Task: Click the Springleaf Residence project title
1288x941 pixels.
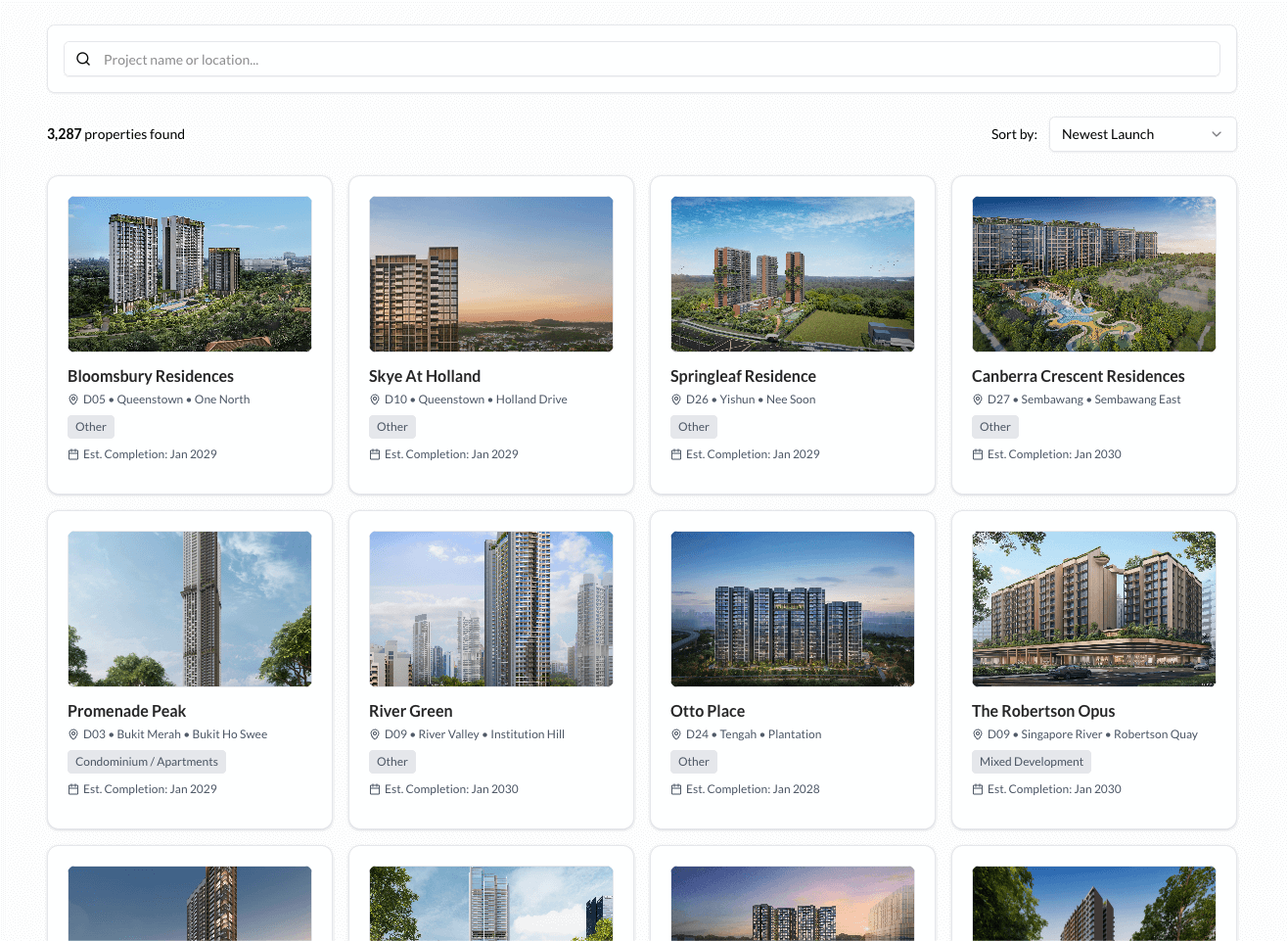Action: tap(742, 376)
